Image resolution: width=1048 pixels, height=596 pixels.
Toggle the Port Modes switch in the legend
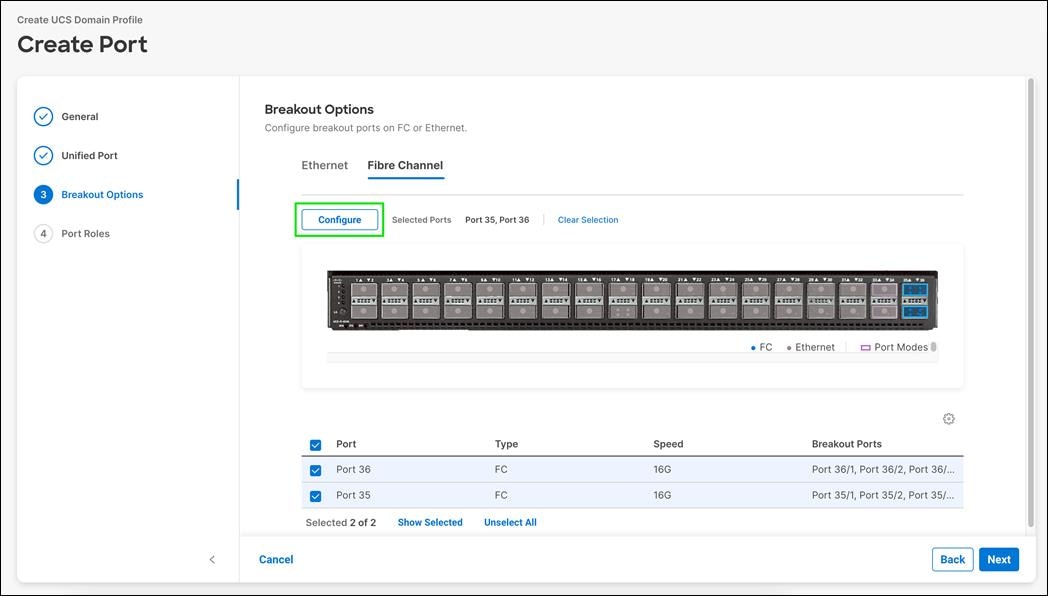(x=934, y=347)
